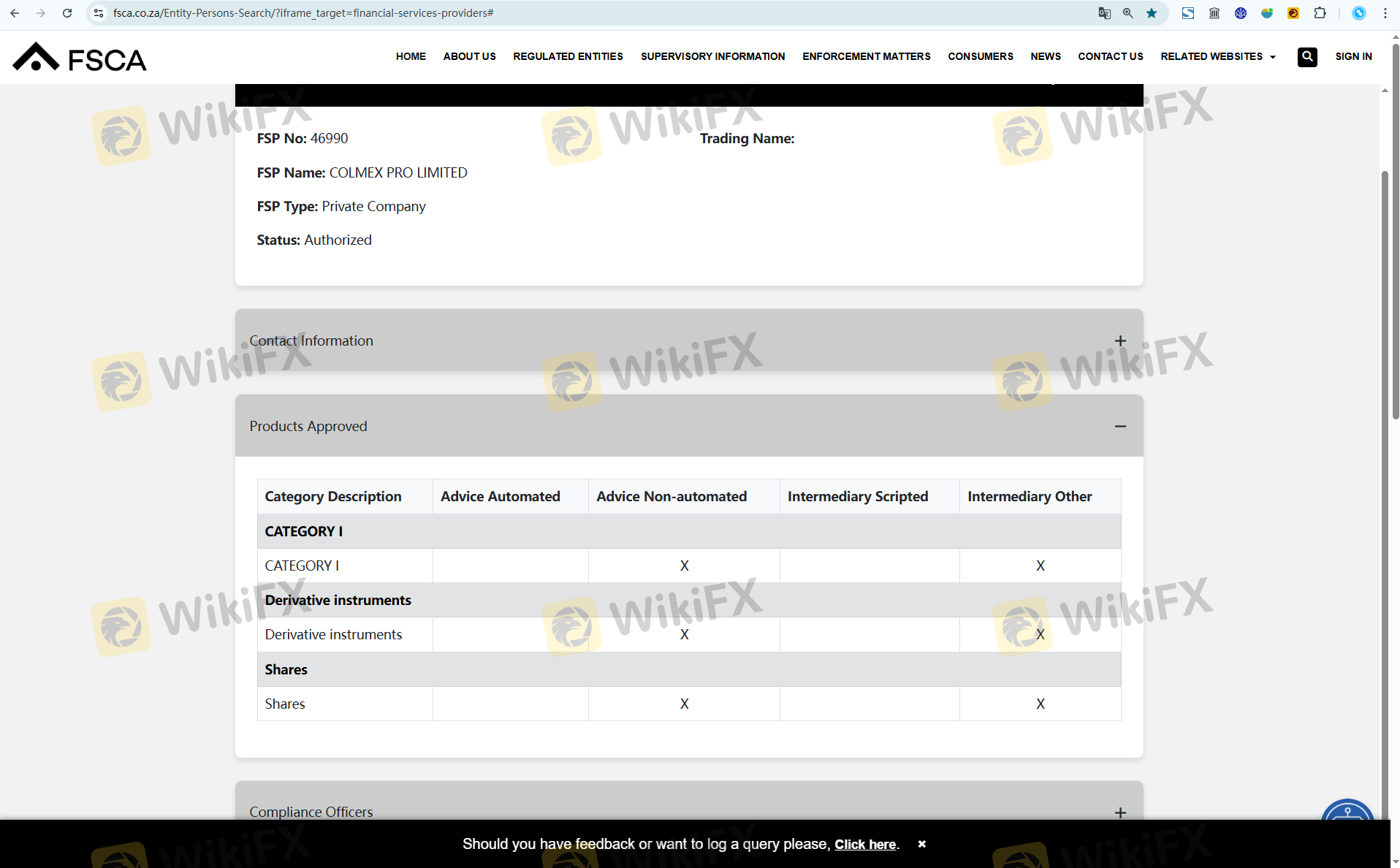Screen dimensions: 1400x868
Task: Open the Chrome three-dot menu
Action: click(x=1385, y=13)
